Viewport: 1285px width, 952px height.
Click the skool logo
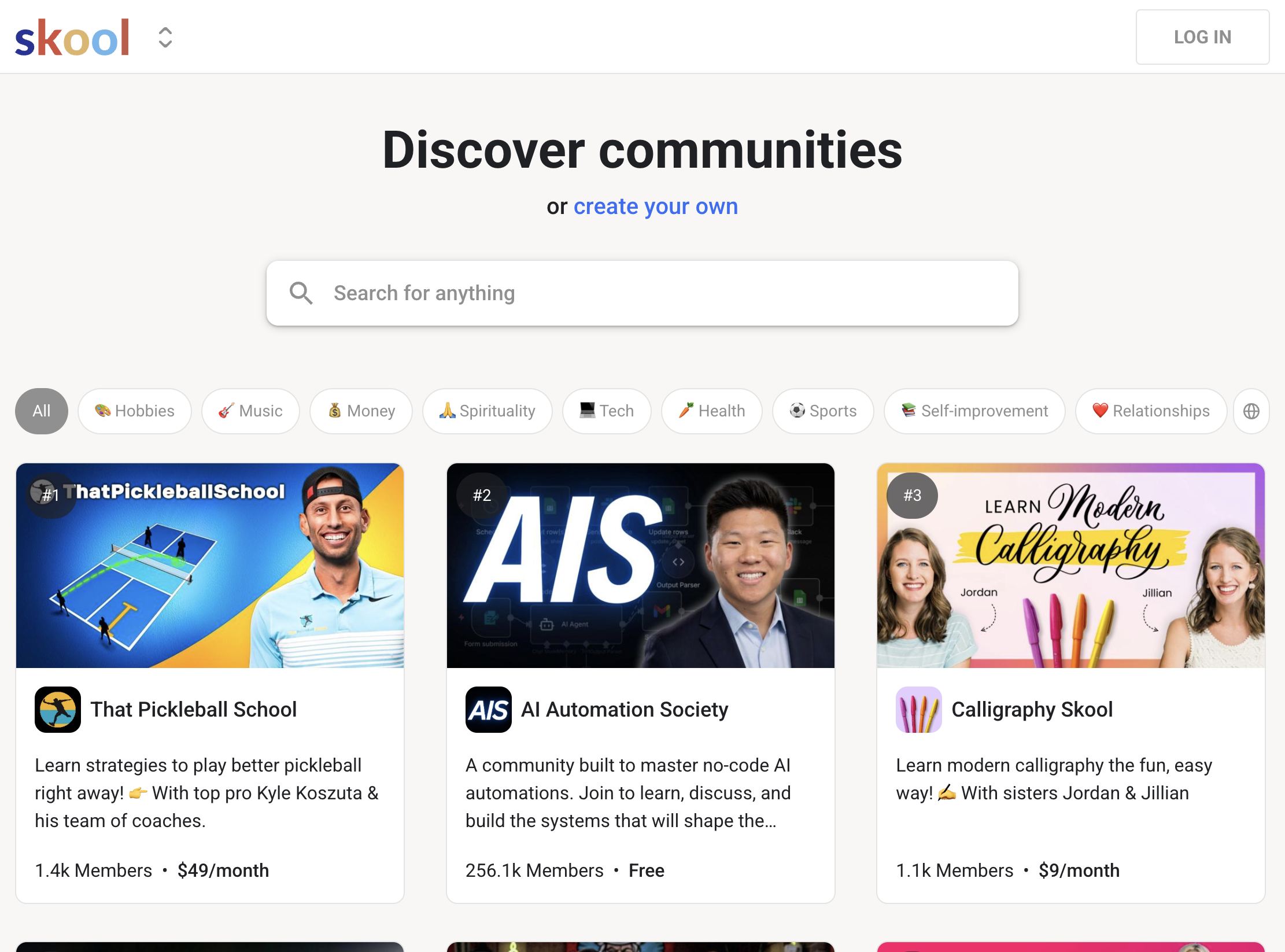[x=72, y=38]
